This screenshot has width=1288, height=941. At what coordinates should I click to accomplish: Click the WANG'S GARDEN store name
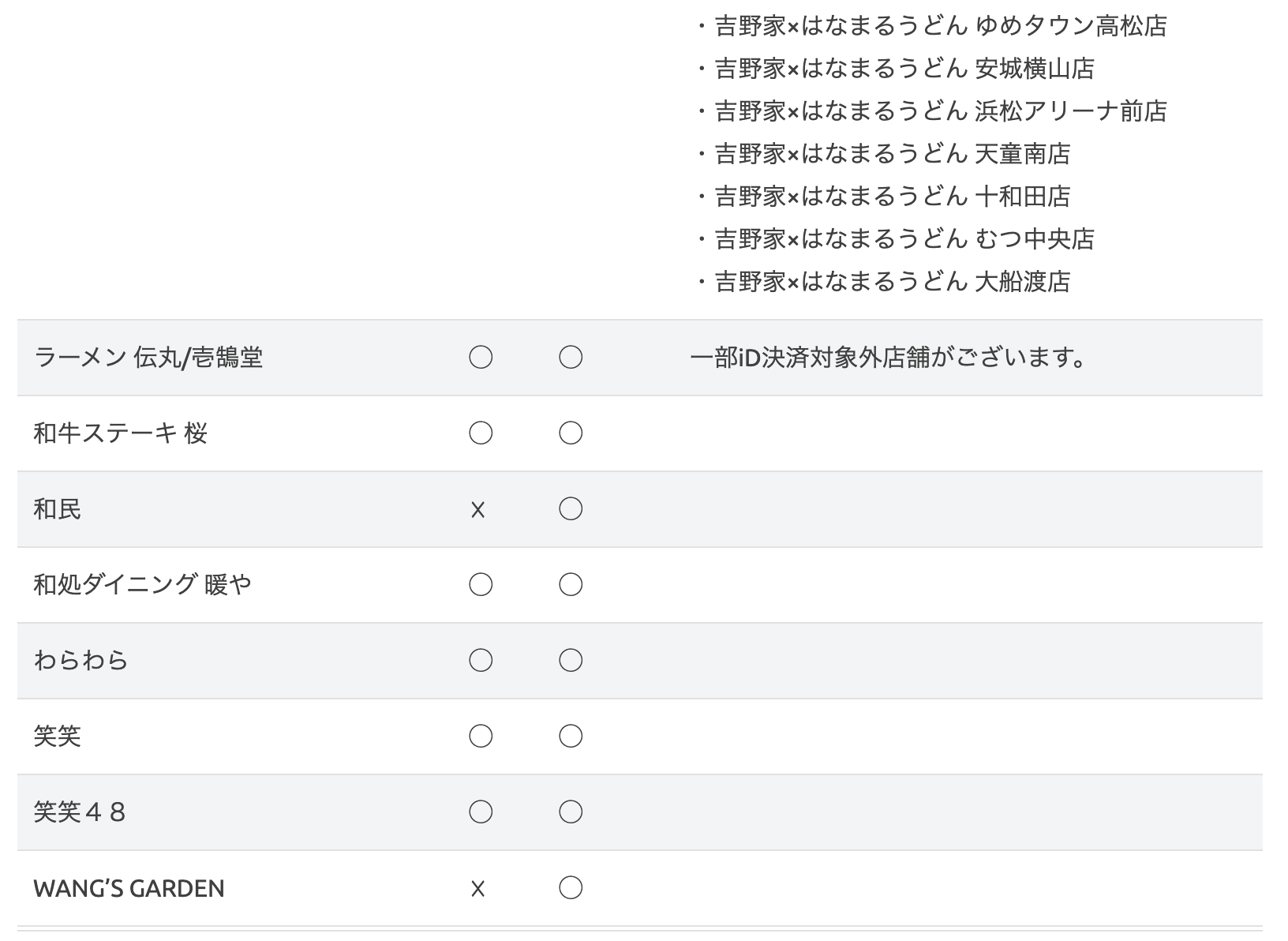129,889
